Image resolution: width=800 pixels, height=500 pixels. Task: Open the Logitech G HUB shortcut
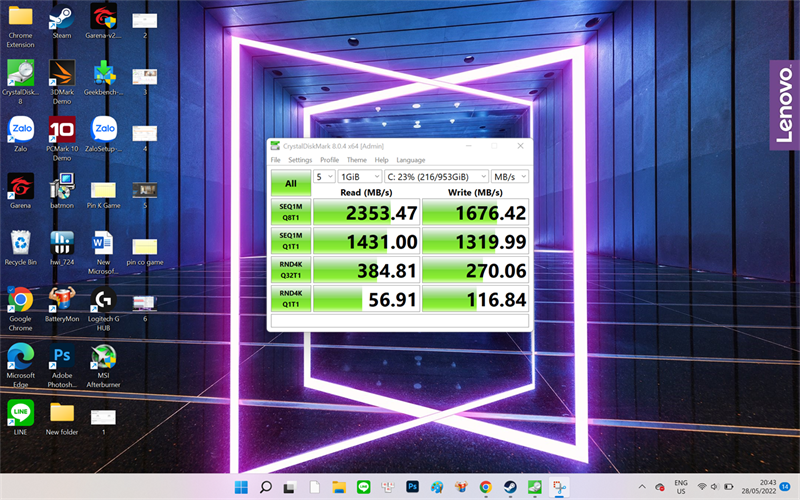click(x=104, y=309)
